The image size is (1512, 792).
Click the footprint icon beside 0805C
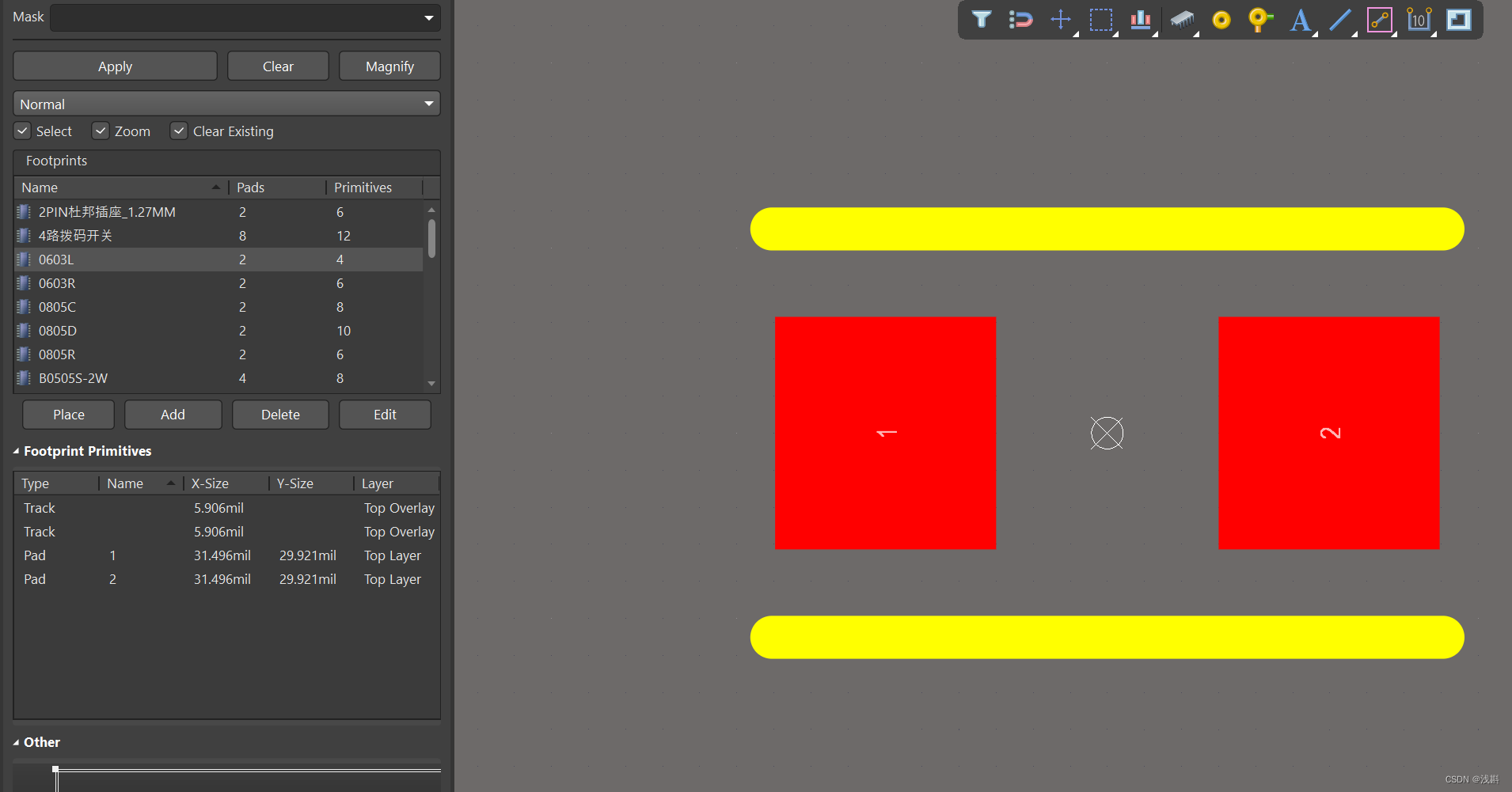[x=24, y=307]
